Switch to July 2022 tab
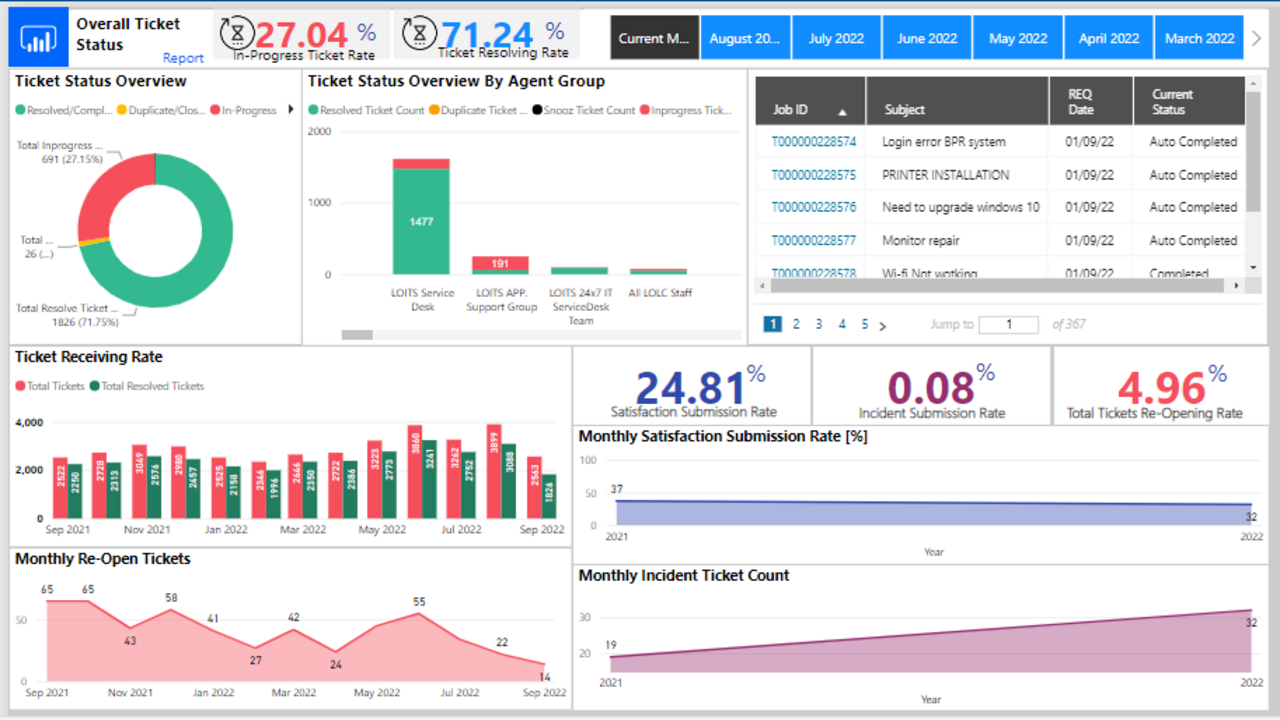The height and width of the screenshot is (720, 1280). click(x=836, y=38)
